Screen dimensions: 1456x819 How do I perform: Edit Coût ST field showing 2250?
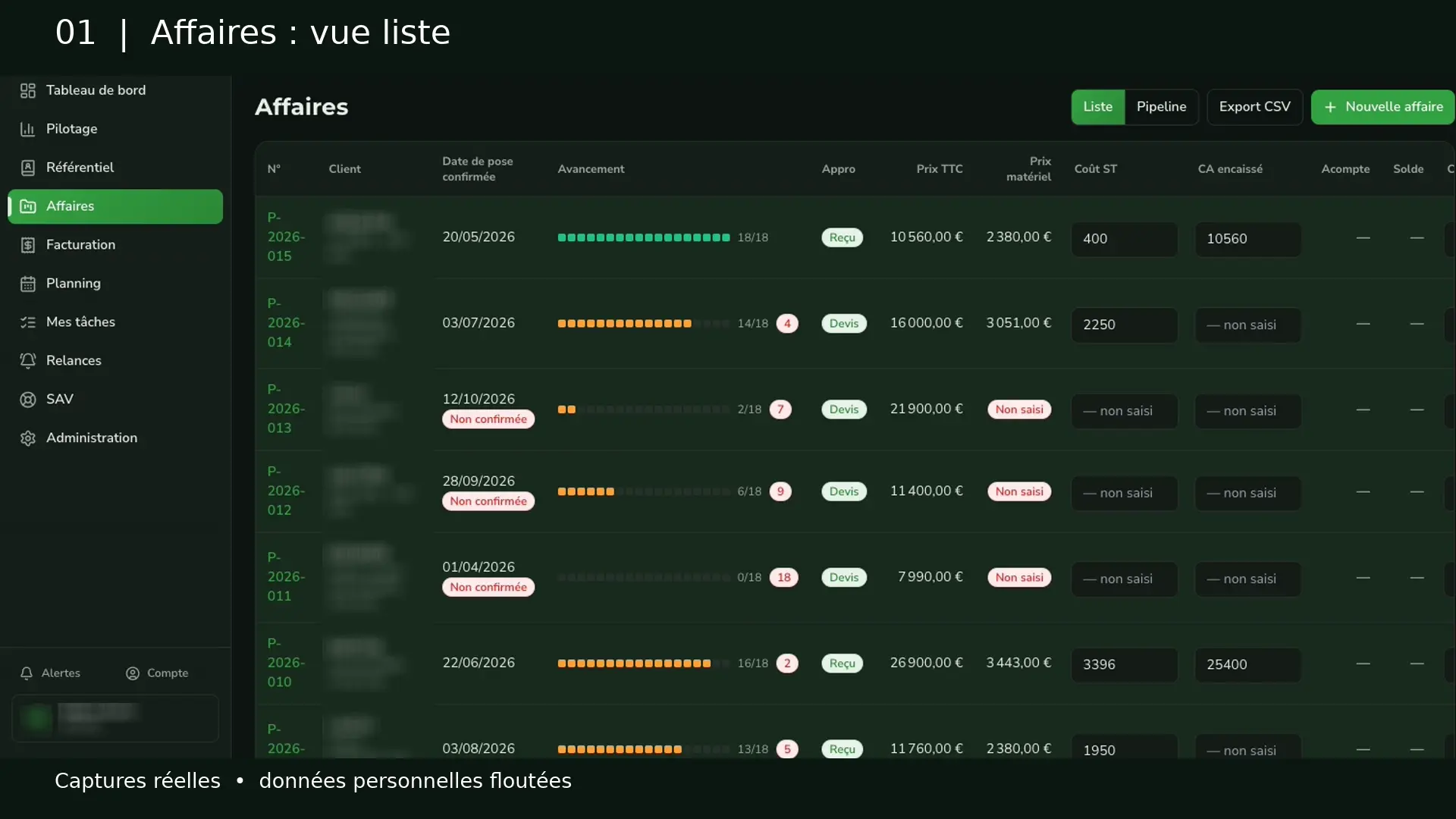[1124, 325]
